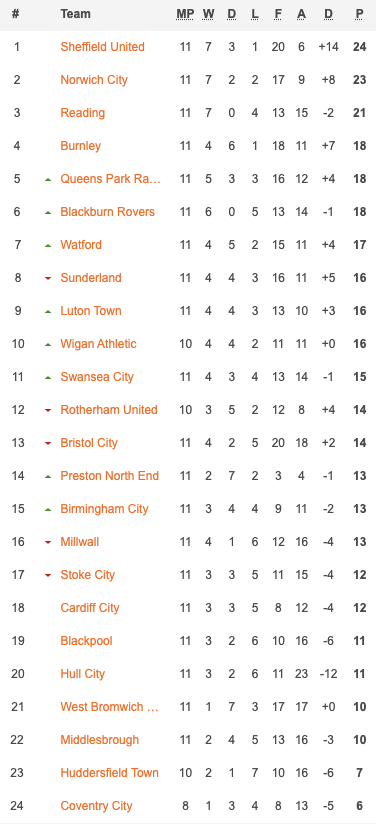Click the W wins column header

pos(208,14)
